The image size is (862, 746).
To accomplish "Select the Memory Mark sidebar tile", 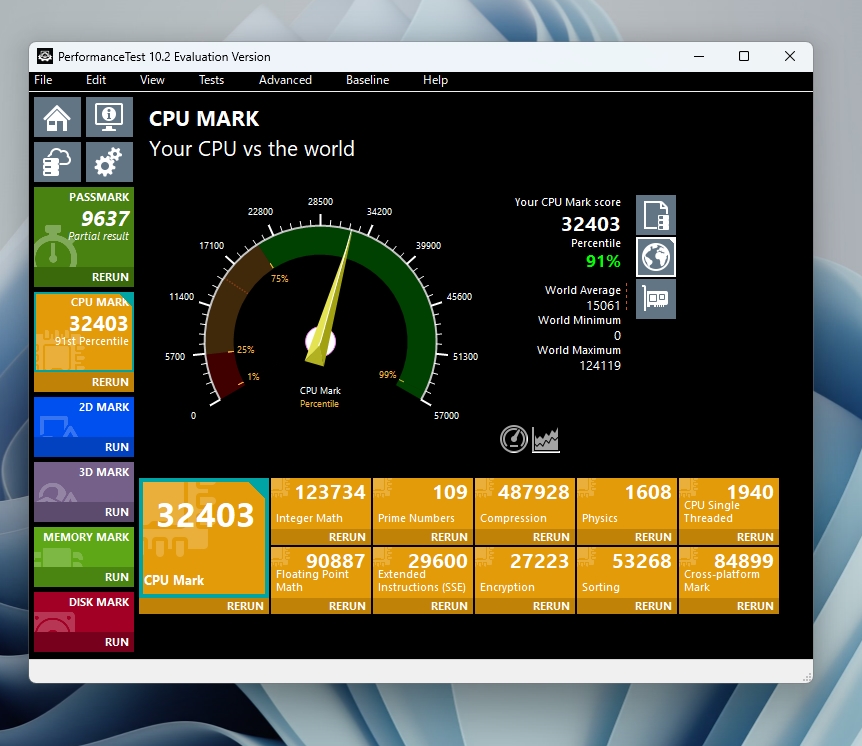I will click(x=84, y=548).
